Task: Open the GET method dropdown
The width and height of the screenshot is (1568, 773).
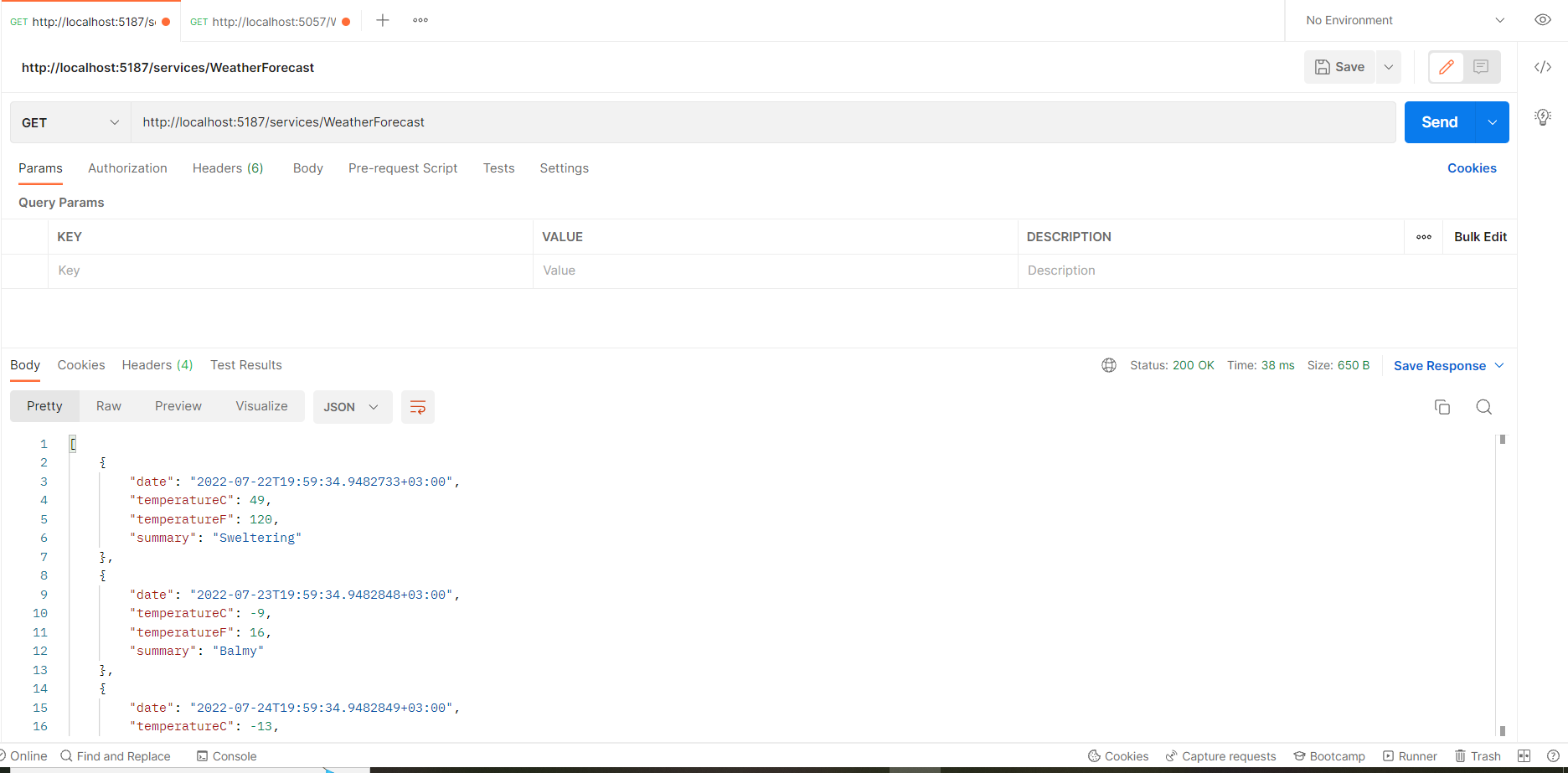Action: 70,122
